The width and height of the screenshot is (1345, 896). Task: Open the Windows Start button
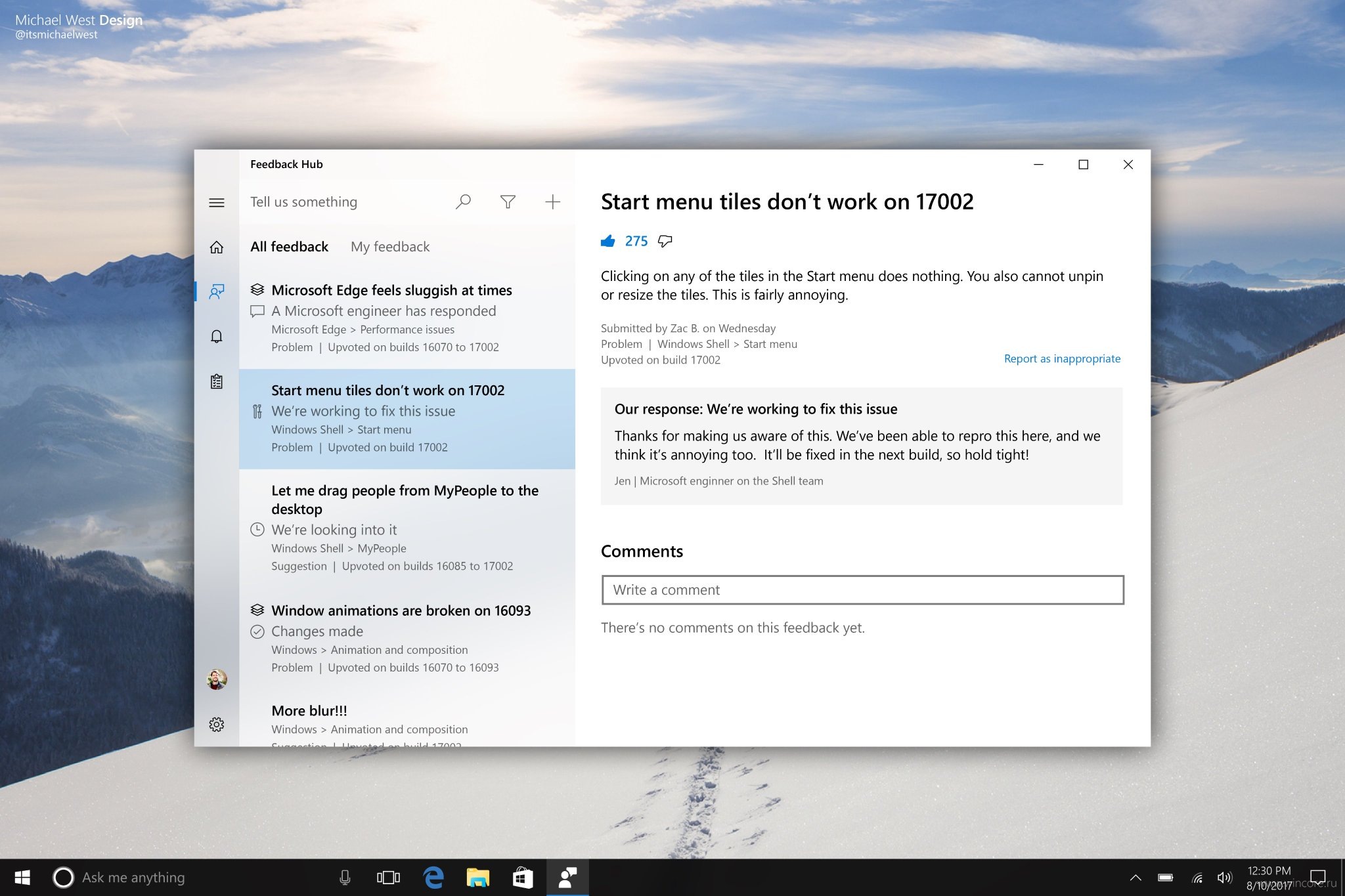point(22,878)
